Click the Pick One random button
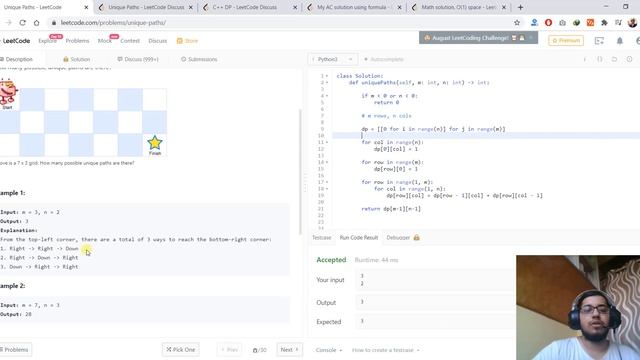Image resolution: width=640 pixels, height=360 pixels. (181, 350)
